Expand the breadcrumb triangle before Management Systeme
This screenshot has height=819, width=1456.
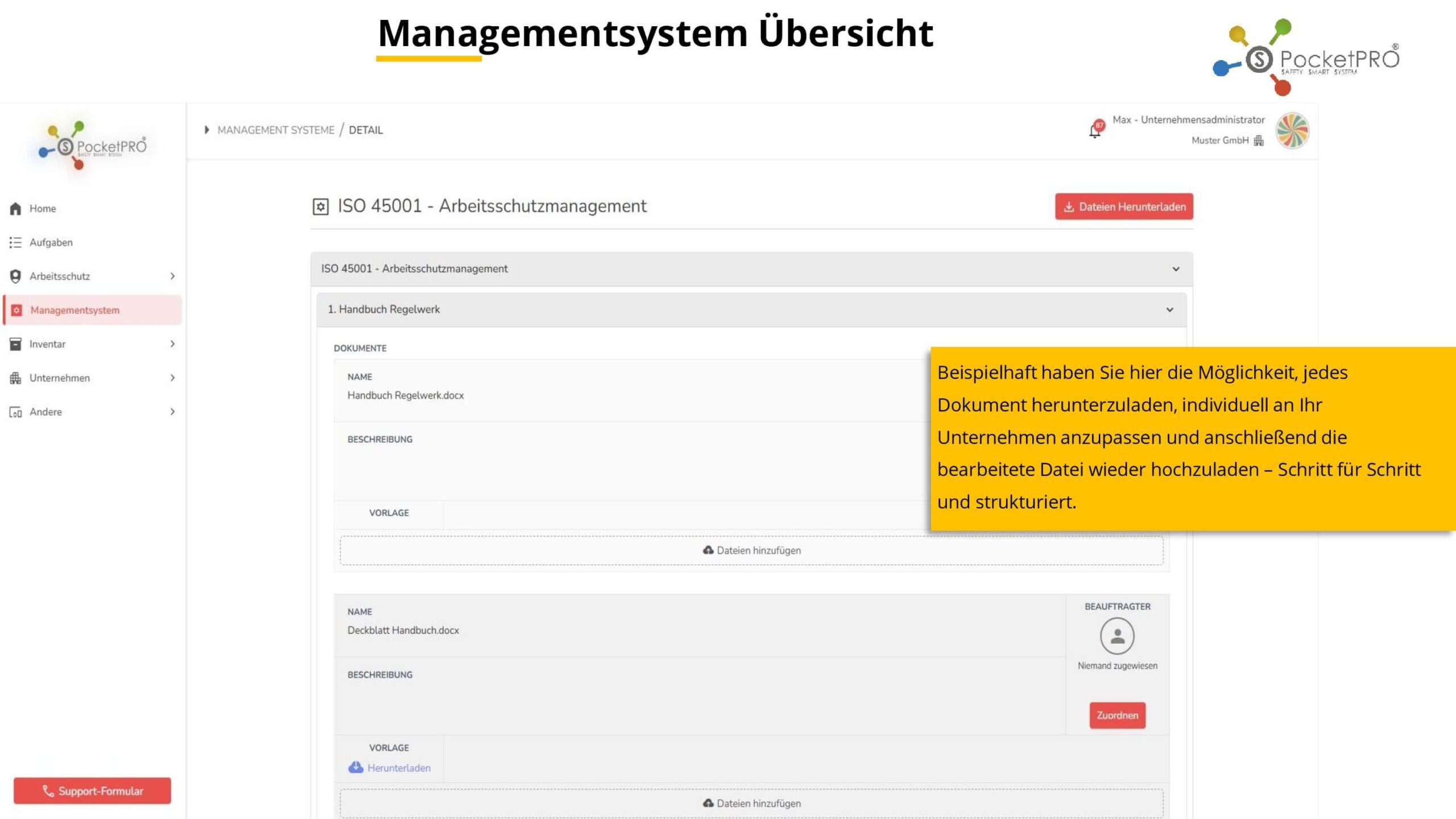[x=206, y=130]
